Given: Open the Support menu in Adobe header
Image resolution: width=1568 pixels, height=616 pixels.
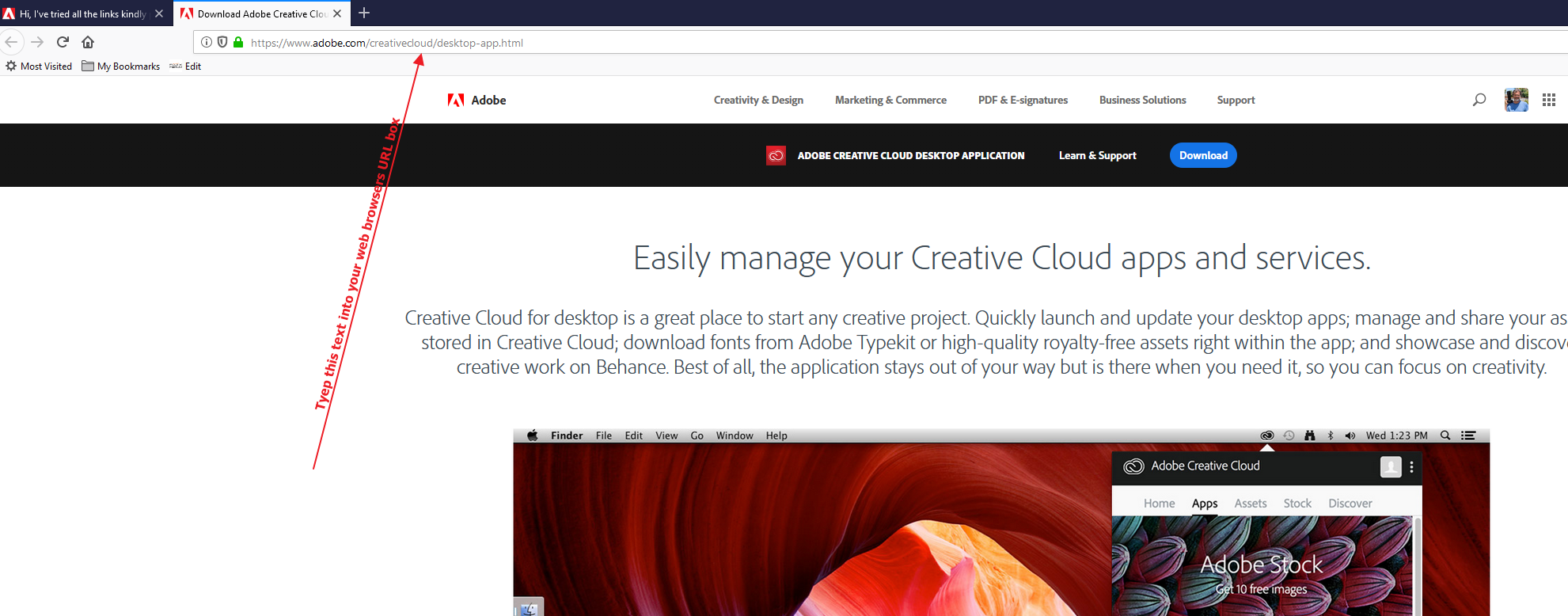Looking at the screenshot, I should click(1236, 100).
